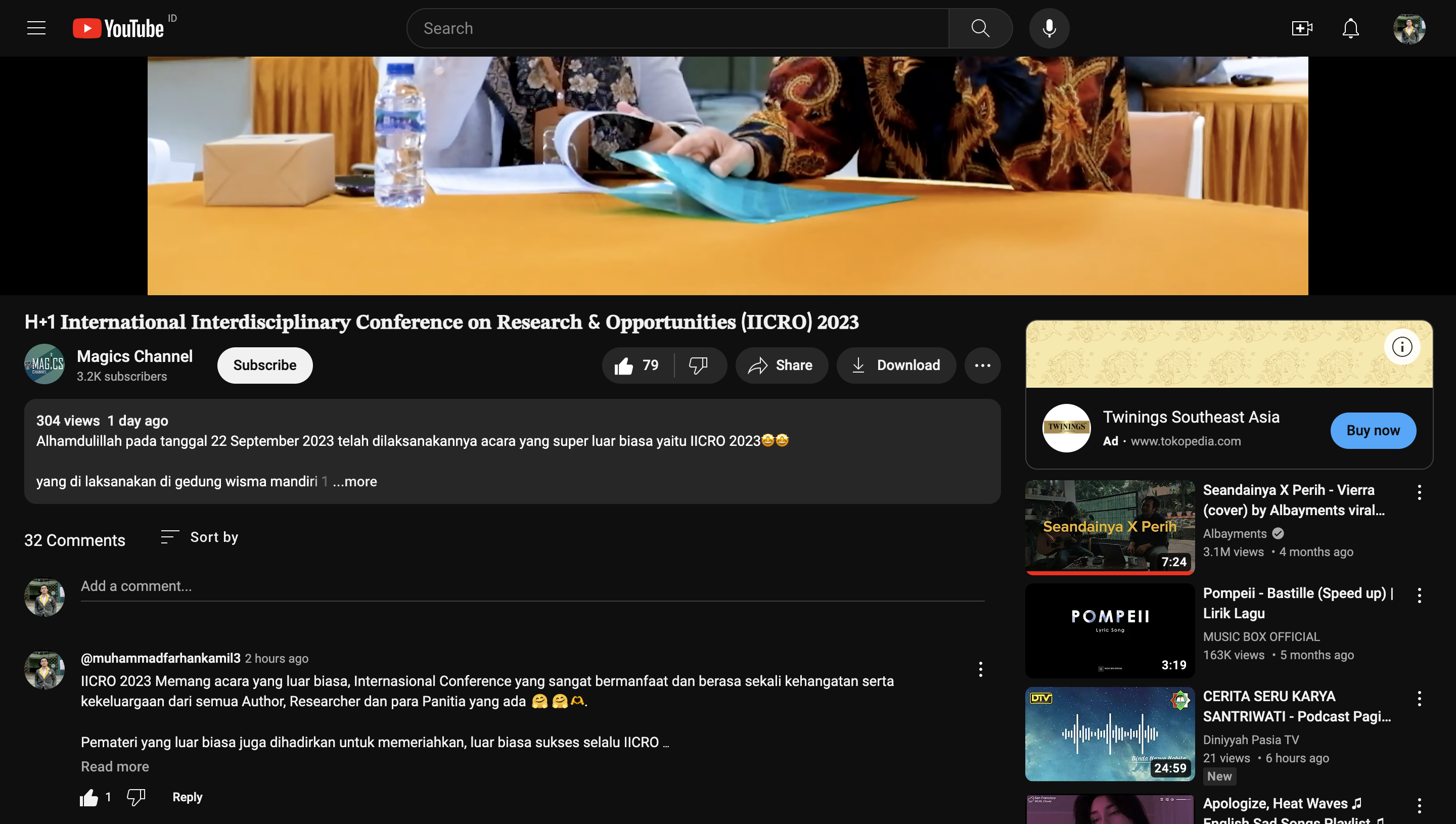This screenshot has width=1456, height=824.
Task: Open options for Pompeii video
Action: tap(1419, 596)
